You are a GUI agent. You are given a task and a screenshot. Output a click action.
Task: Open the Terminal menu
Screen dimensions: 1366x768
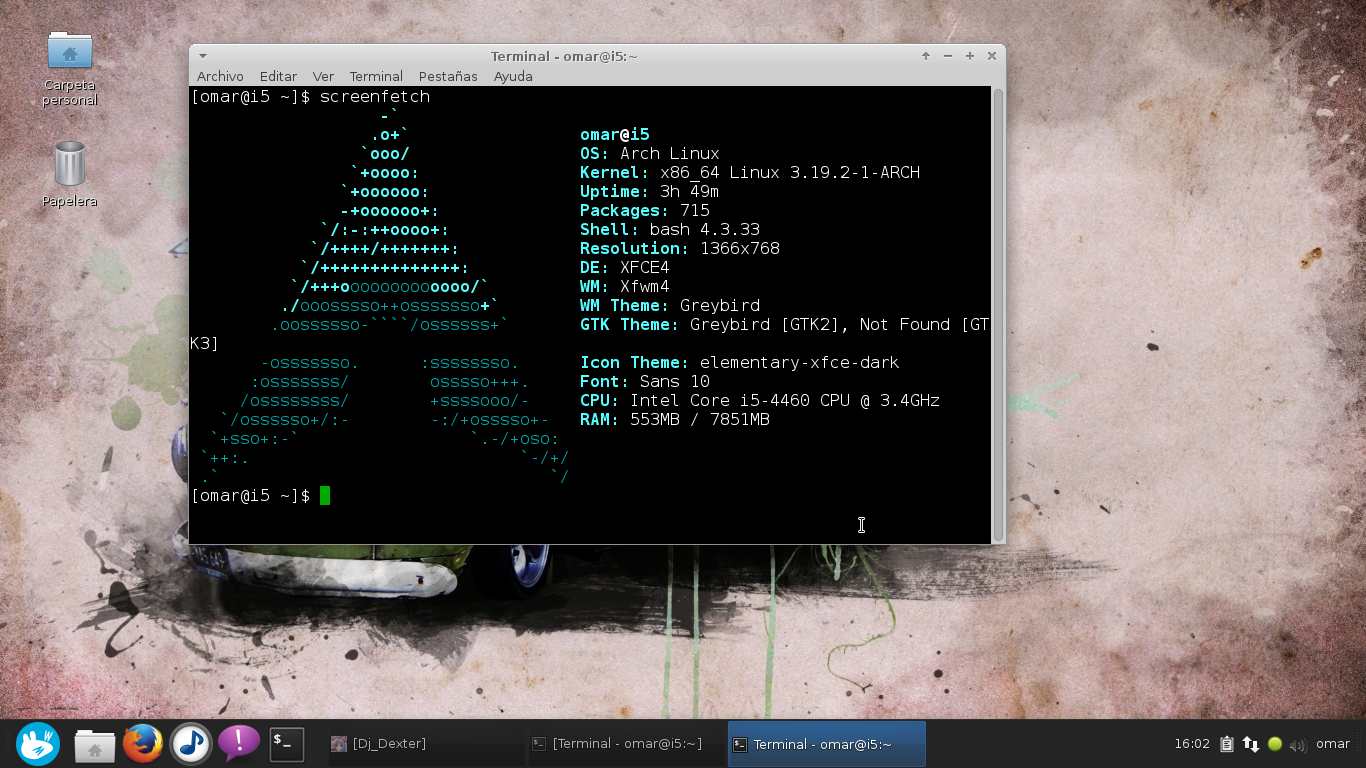point(376,76)
